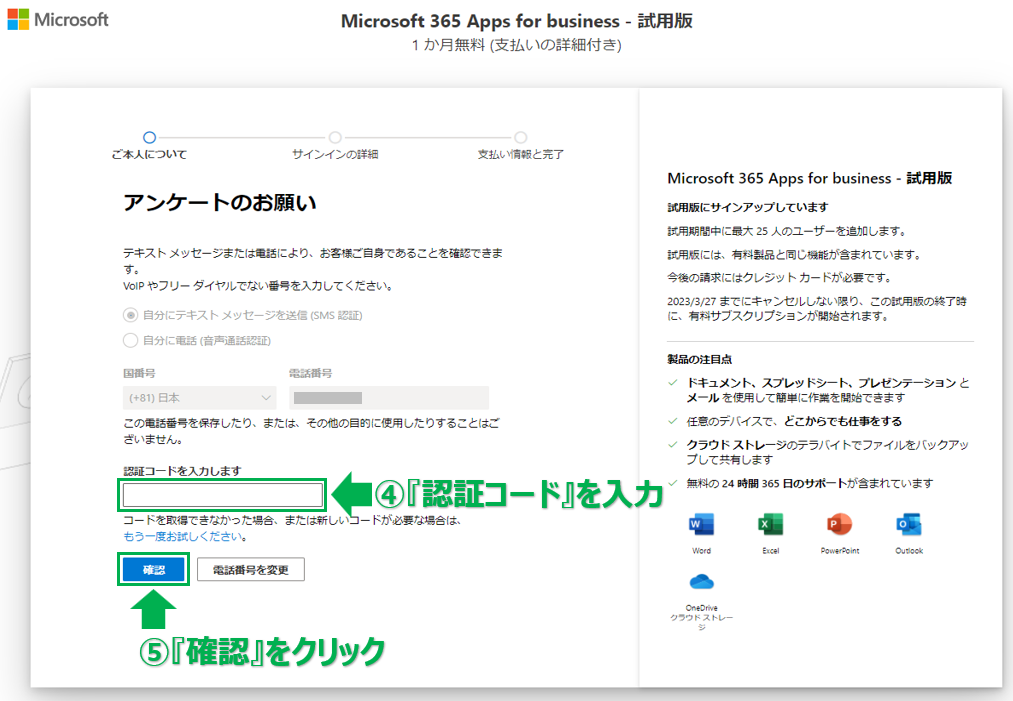Screen dimensions: 1013x701
Task: Click the blue 確認 confirm button
Action: pyautogui.click(x=154, y=570)
